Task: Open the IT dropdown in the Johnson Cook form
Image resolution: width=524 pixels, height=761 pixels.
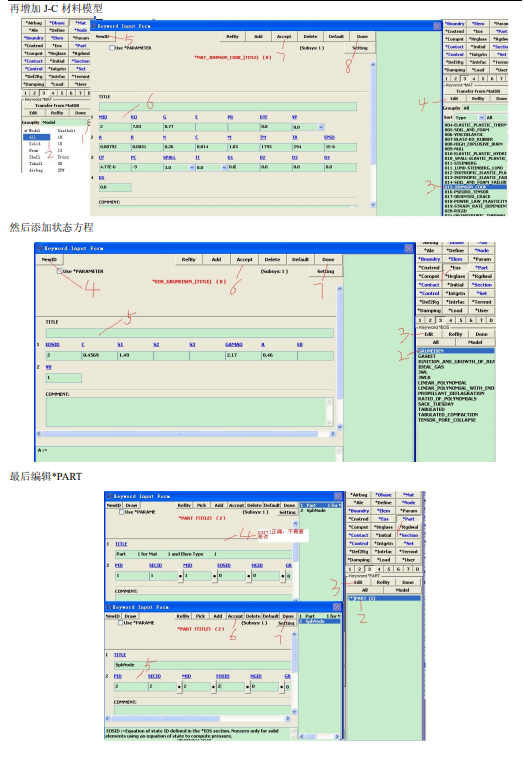Action: (225, 167)
